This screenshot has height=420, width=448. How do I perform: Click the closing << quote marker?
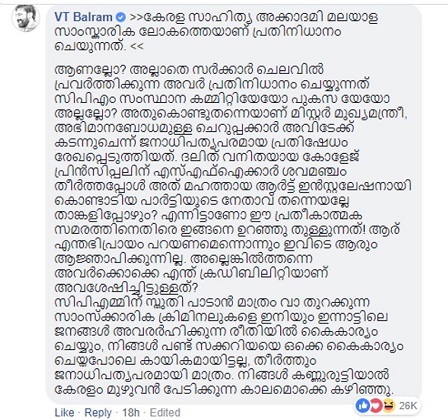click(x=137, y=47)
